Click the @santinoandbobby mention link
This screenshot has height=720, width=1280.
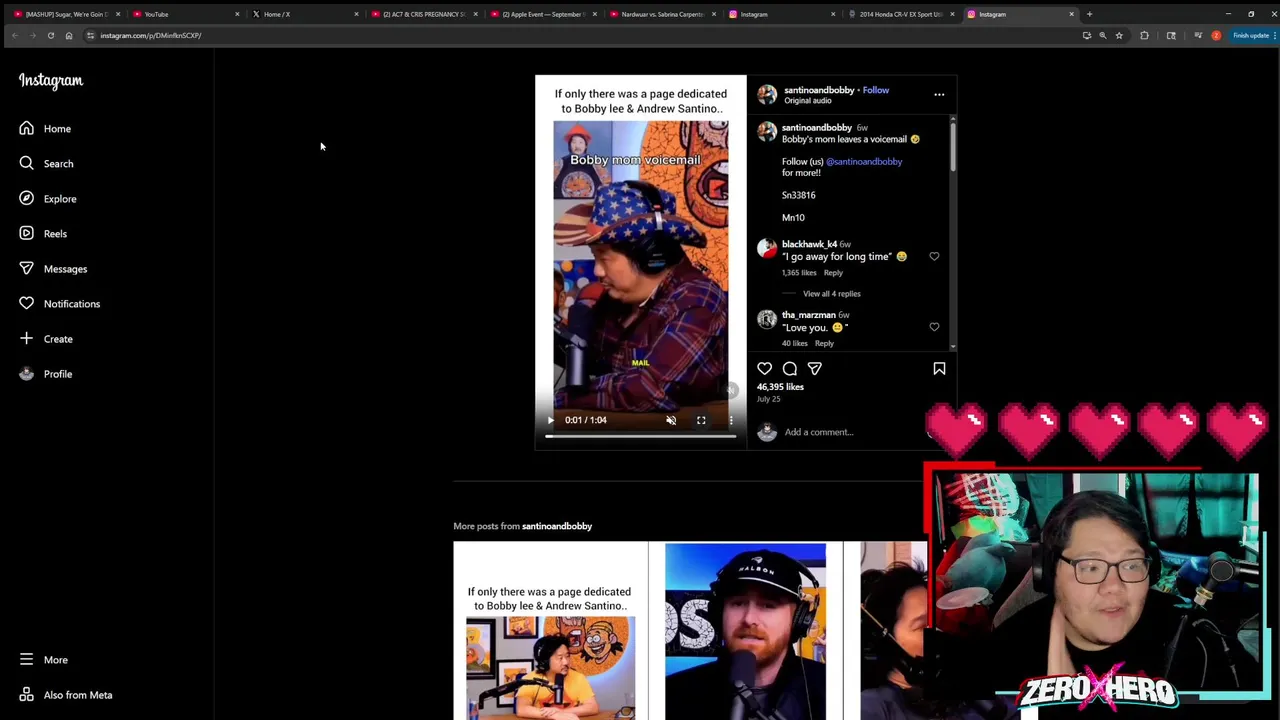864,161
